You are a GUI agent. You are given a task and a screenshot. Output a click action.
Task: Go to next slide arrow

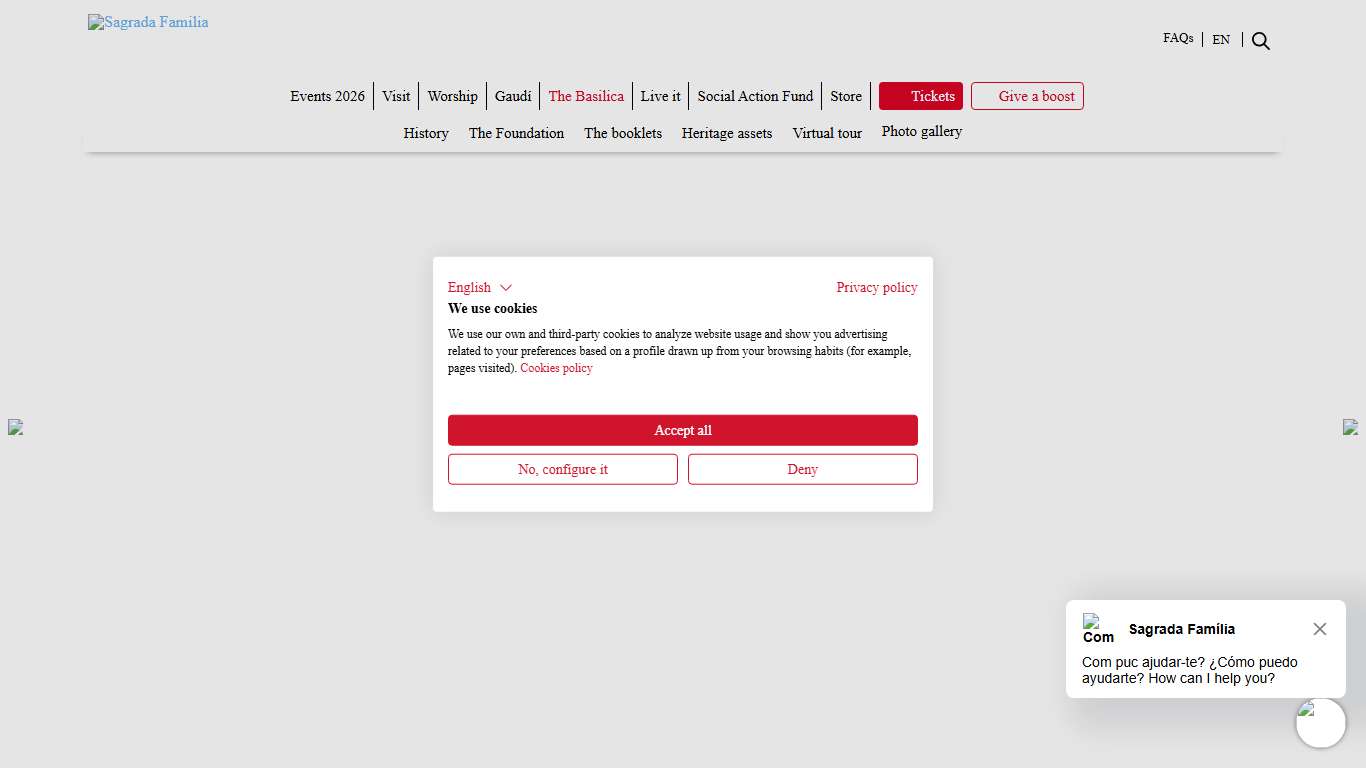pos(1350,427)
